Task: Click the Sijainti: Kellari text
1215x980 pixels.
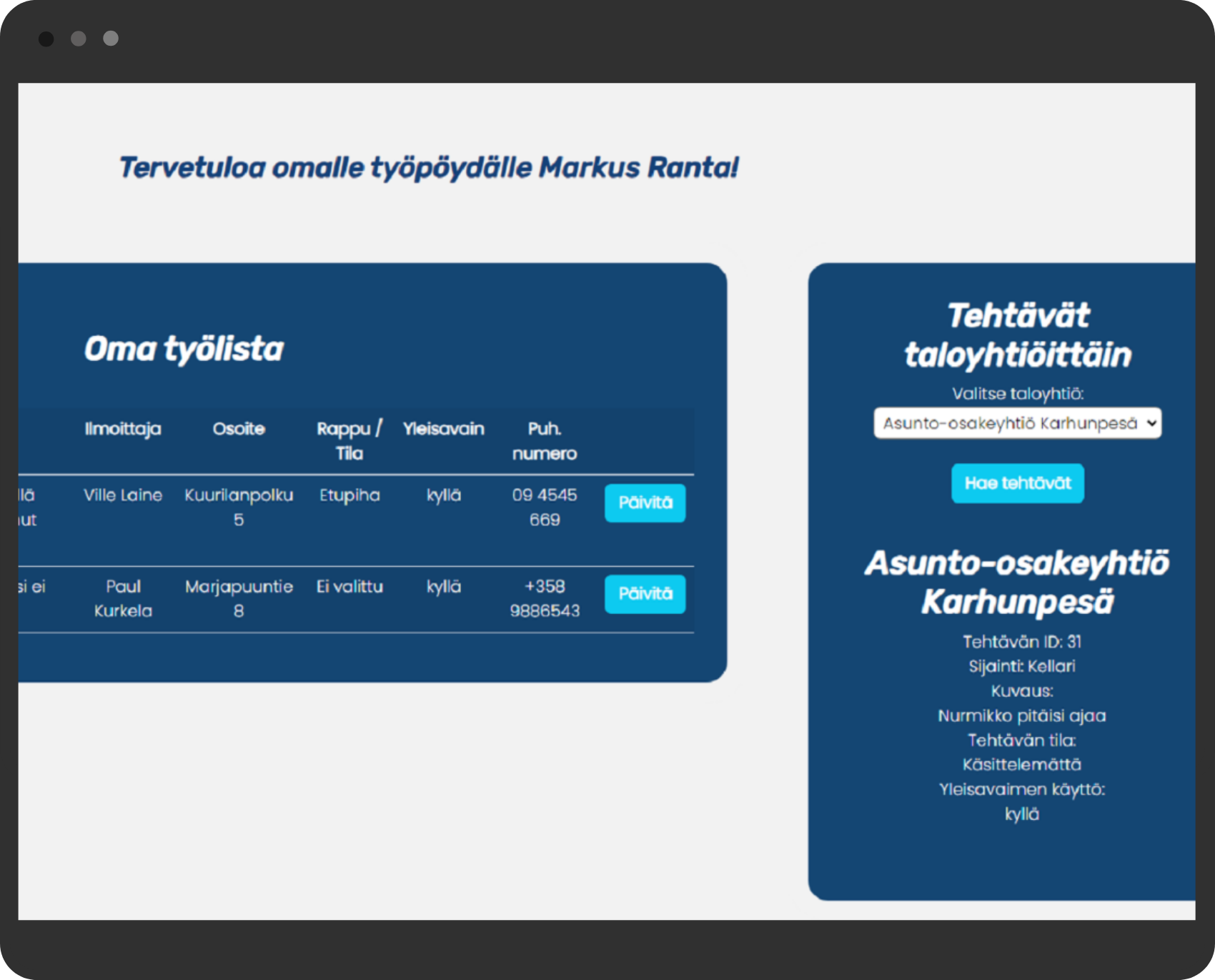Action: (x=1021, y=666)
